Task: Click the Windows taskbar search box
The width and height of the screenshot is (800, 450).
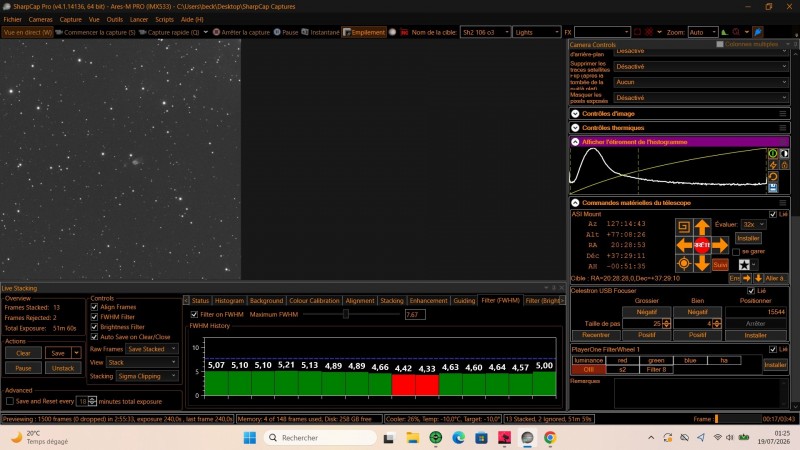Action: [320, 438]
